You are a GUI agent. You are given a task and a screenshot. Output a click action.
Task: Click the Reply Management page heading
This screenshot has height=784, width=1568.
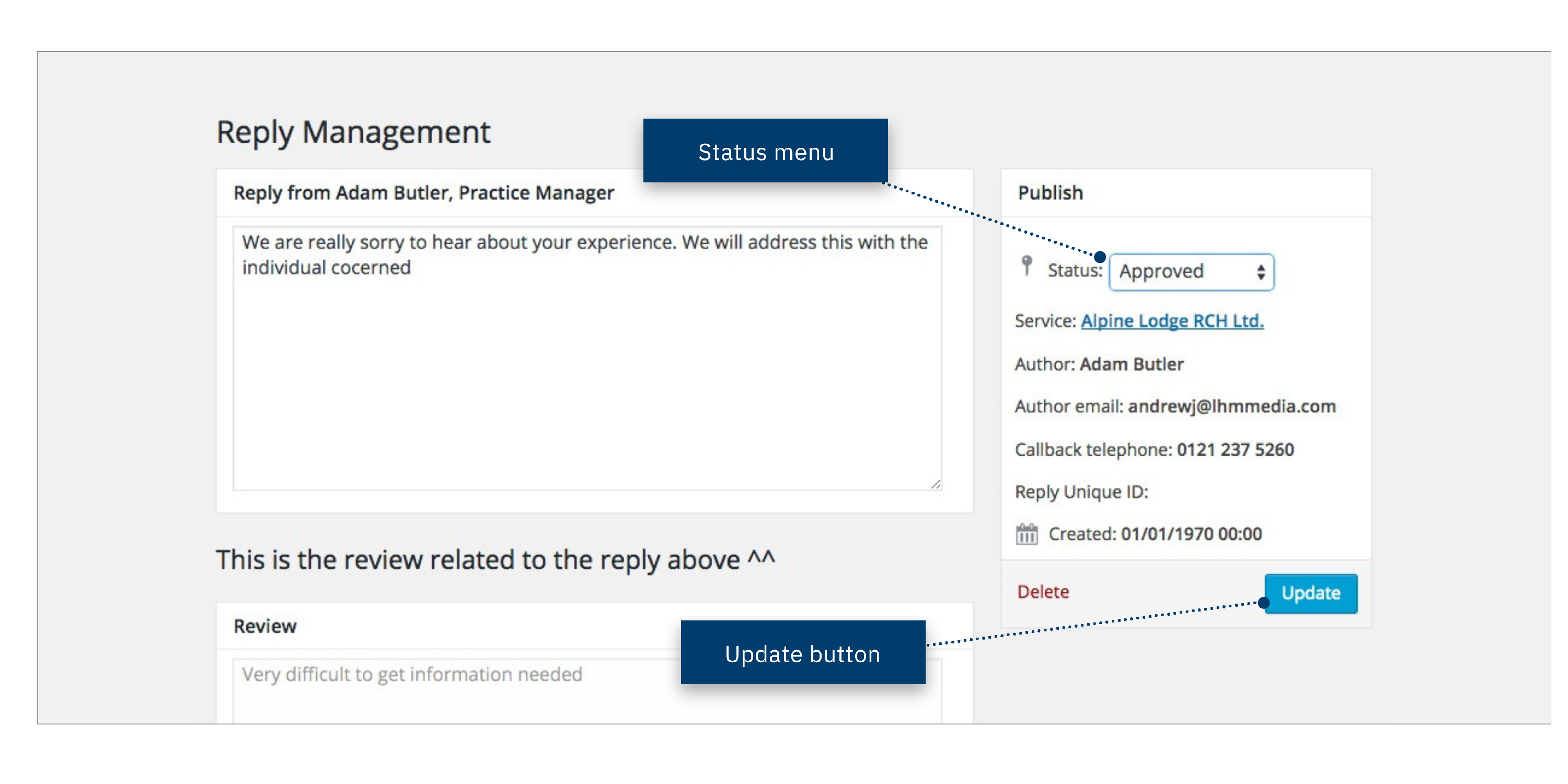(x=353, y=132)
